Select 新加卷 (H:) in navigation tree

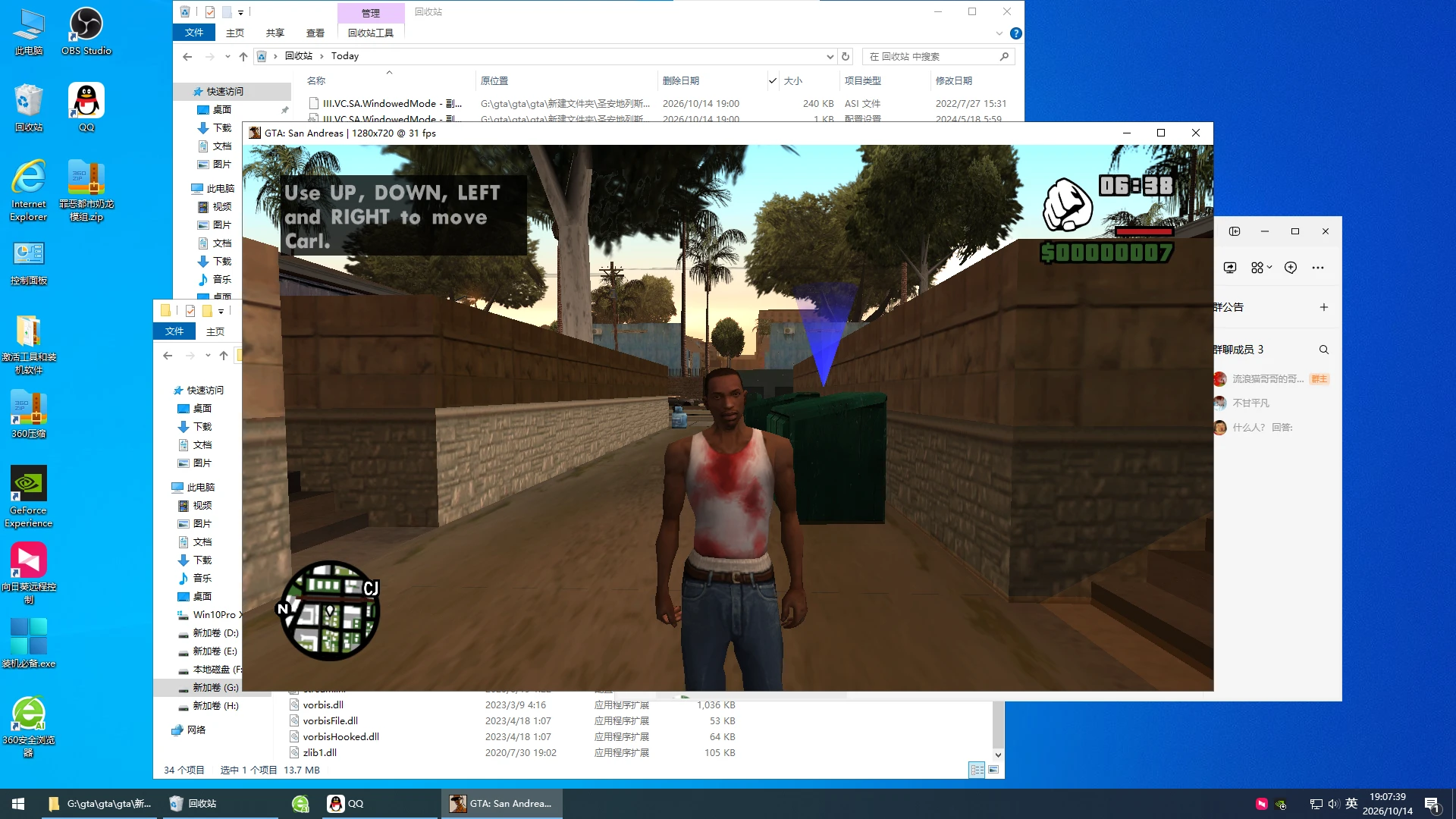coord(215,705)
